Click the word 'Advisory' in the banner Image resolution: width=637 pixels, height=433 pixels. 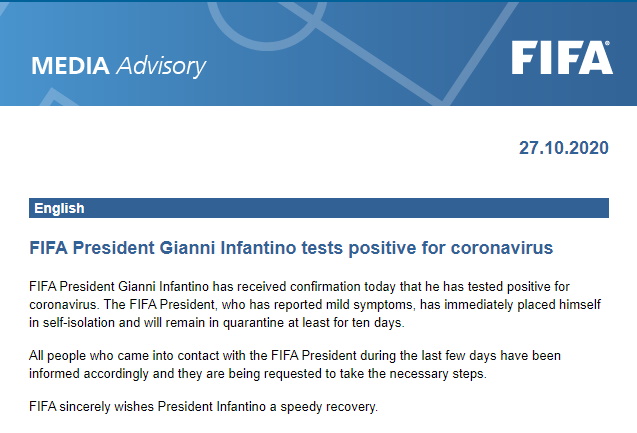[x=161, y=67]
